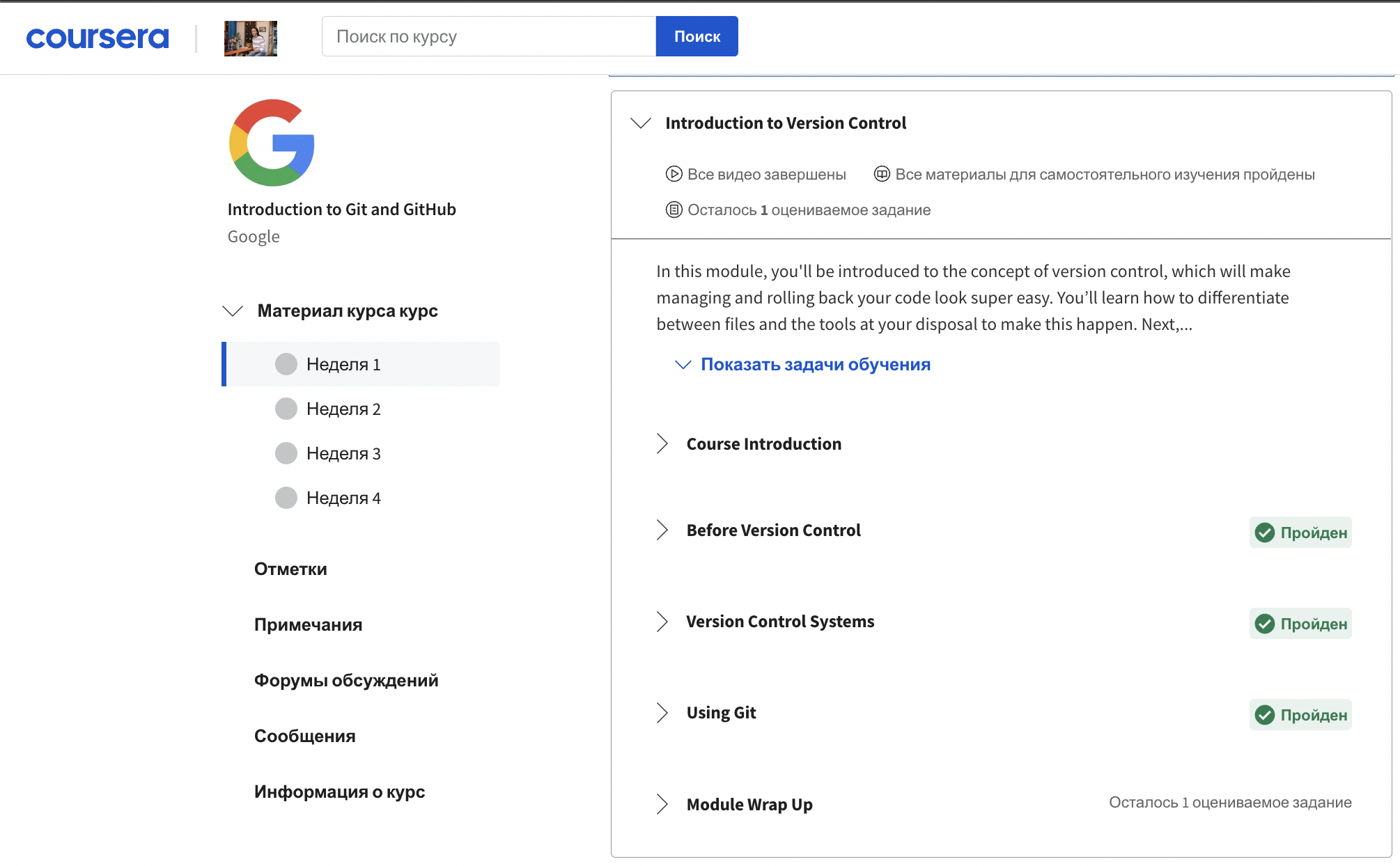Click remaining graded assignment text for Module Wrap Up

coord(1230,802)
